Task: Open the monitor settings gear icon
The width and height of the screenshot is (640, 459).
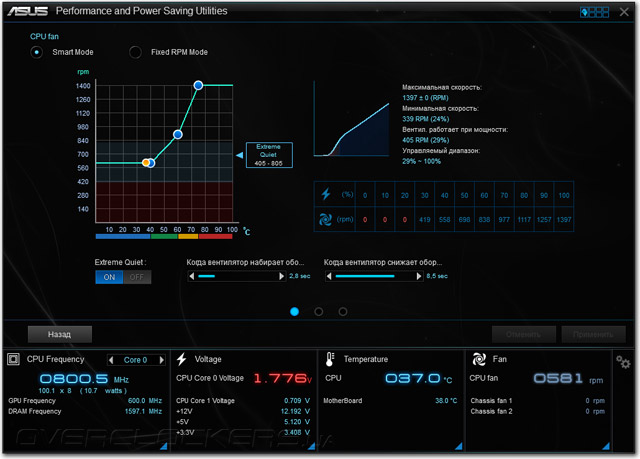Action: 623,362
